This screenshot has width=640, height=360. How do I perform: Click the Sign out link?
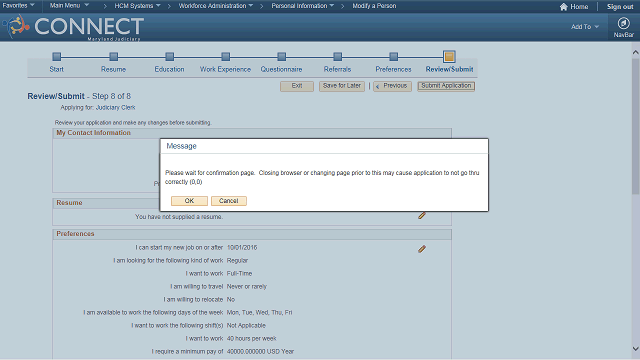620,7
